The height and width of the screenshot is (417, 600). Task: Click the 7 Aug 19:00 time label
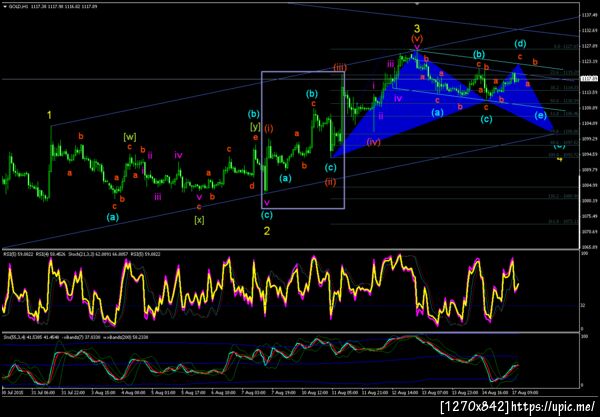[283, 393]
